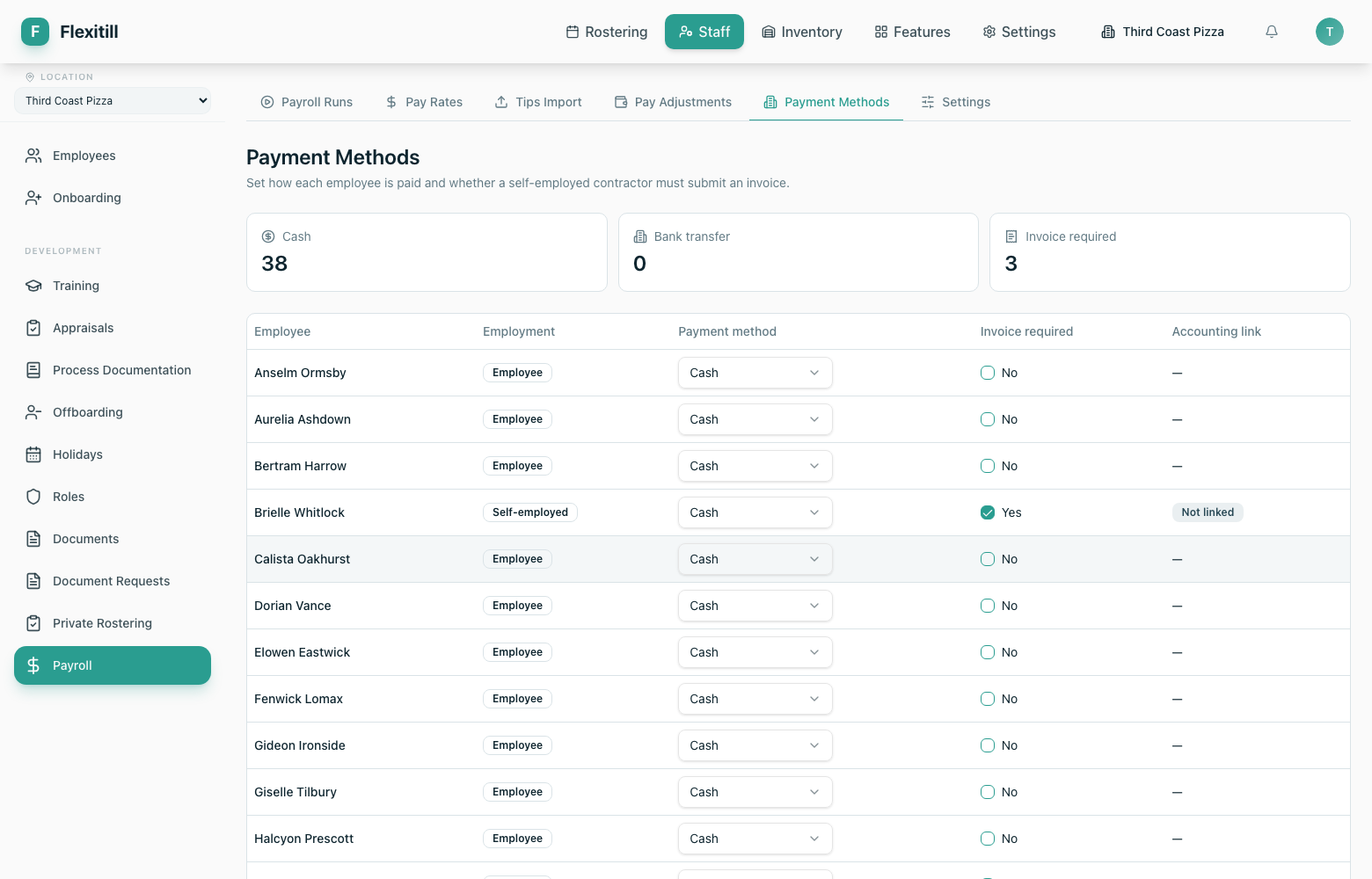This screenshot has height=879, width=1372.
Task: Open payment method dropdown for Aurelia Ashdown
Action: [x=755, y=419]
